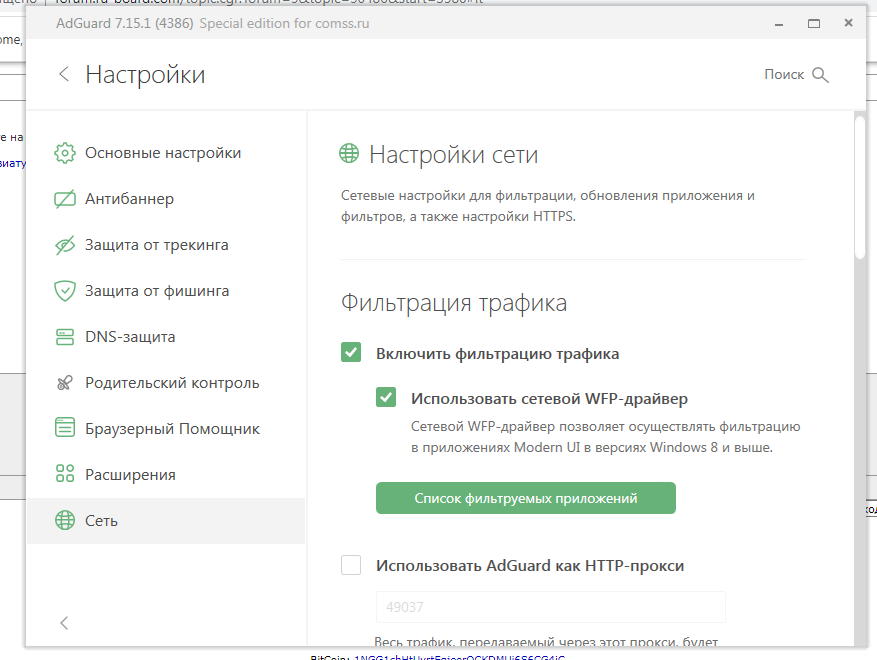Click the proxy port field showing 49037
877x660 pixels.
click(550, 607)
